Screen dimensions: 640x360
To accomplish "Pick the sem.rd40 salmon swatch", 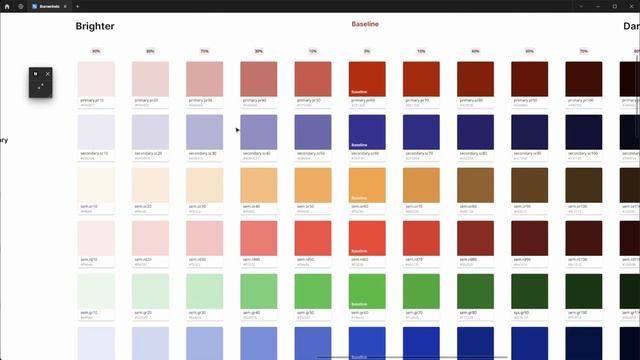I will [259, 238].
